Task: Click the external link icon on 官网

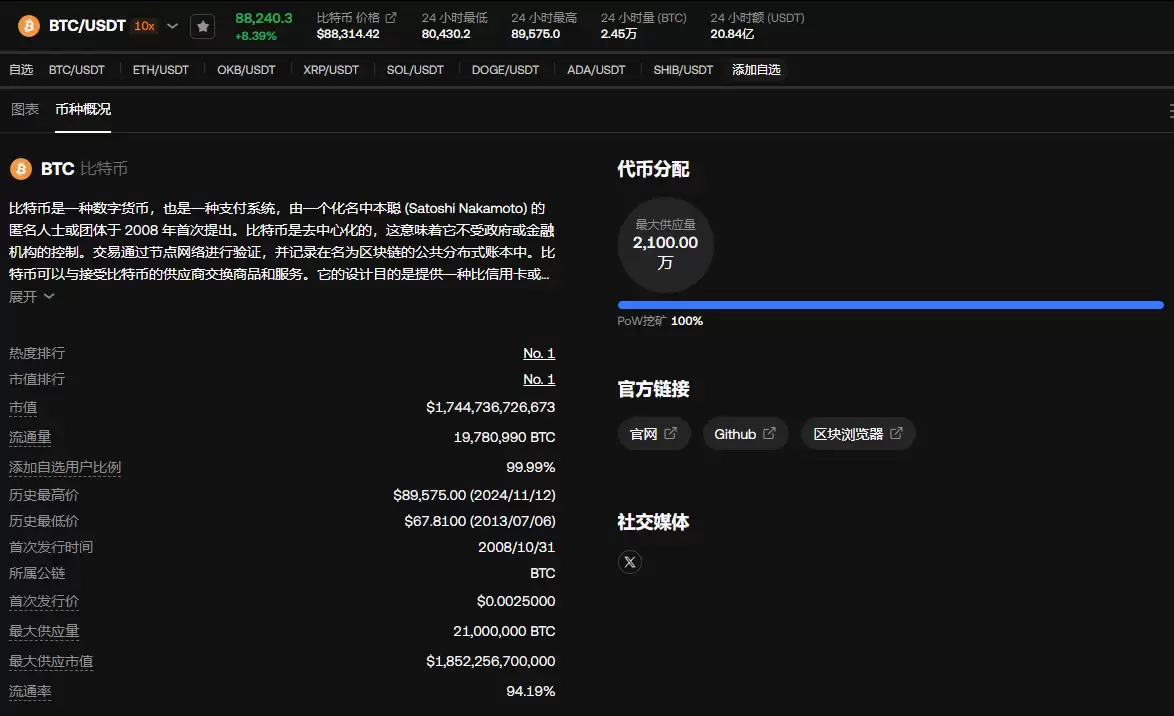Action: (673, 433)
